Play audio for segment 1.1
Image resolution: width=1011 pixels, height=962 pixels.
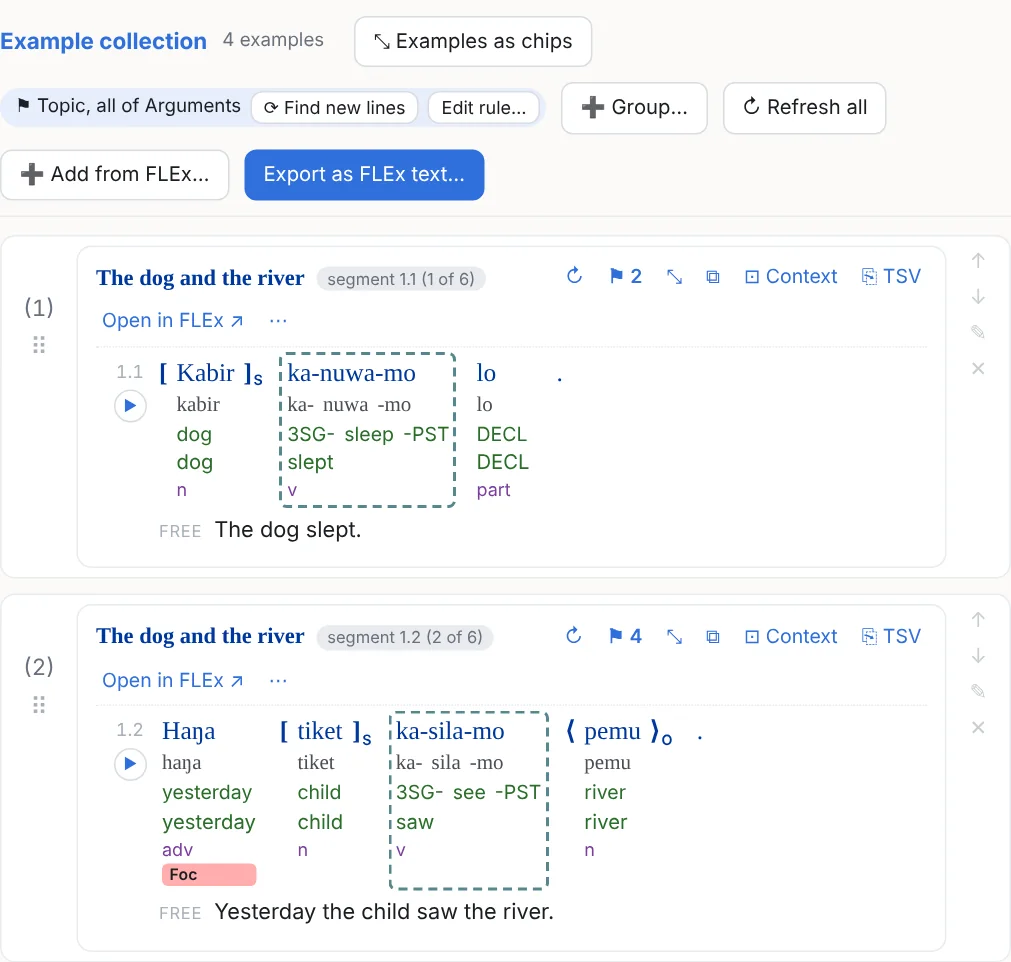pos(130,406)
